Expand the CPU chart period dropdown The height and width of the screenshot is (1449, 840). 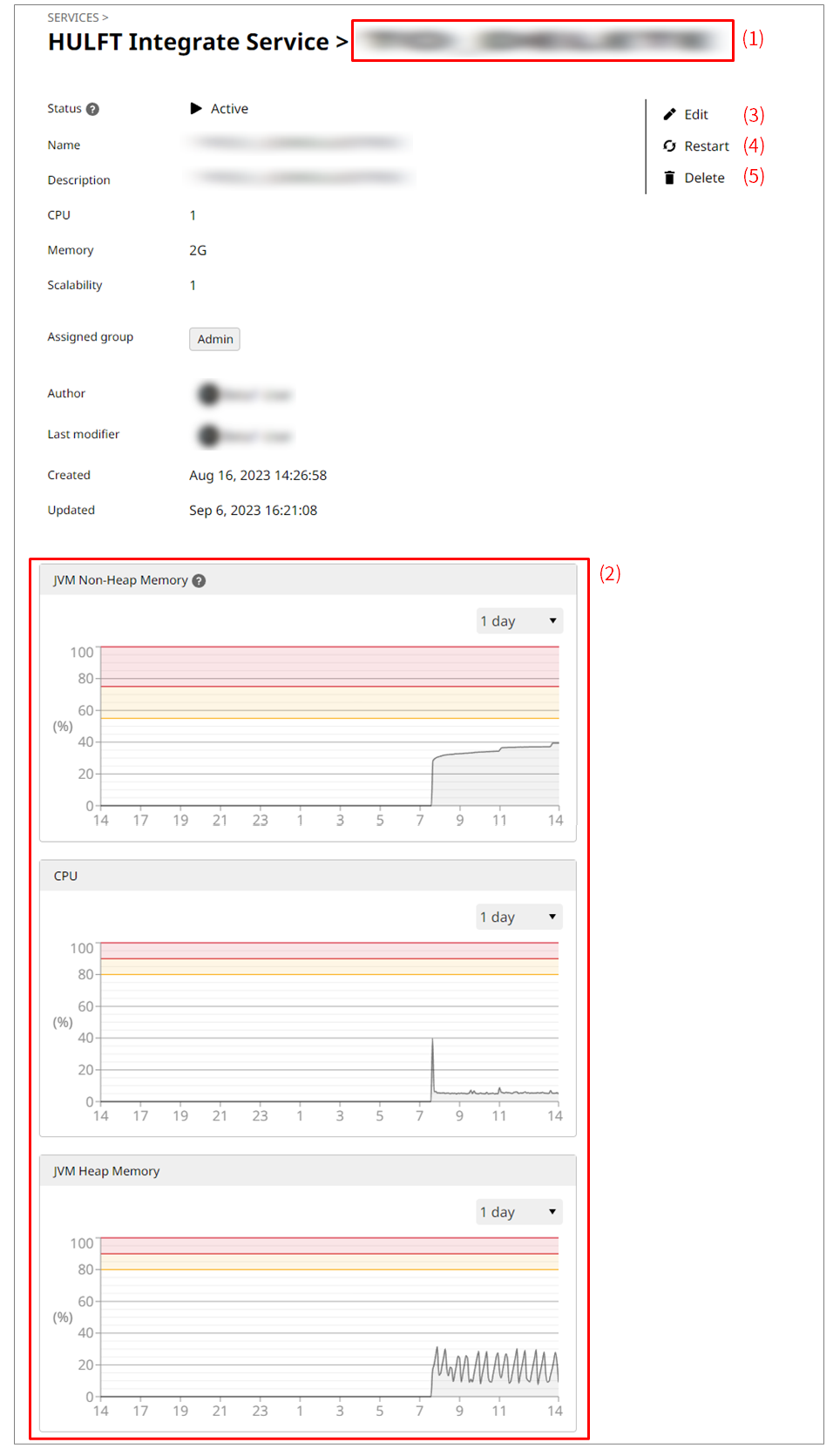point(518,917)
